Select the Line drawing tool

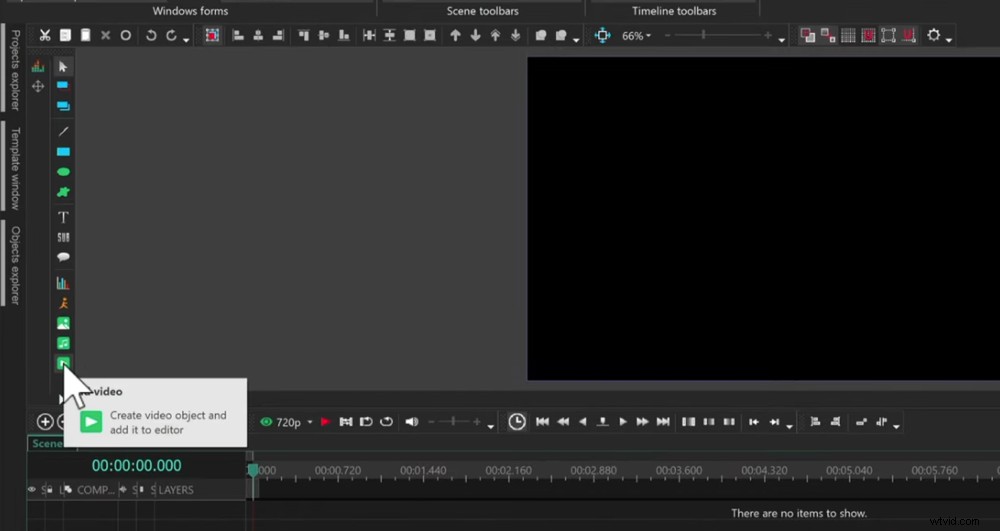click(x=63, y=131)
